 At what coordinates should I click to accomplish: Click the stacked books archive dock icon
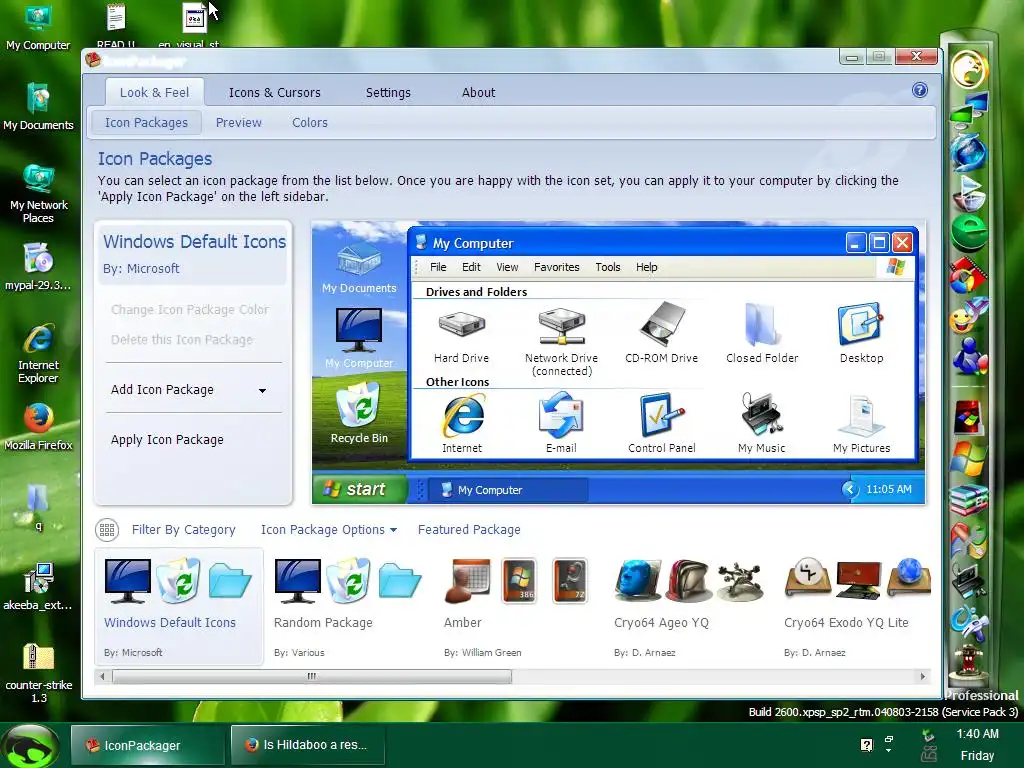(x=969, y=501)
